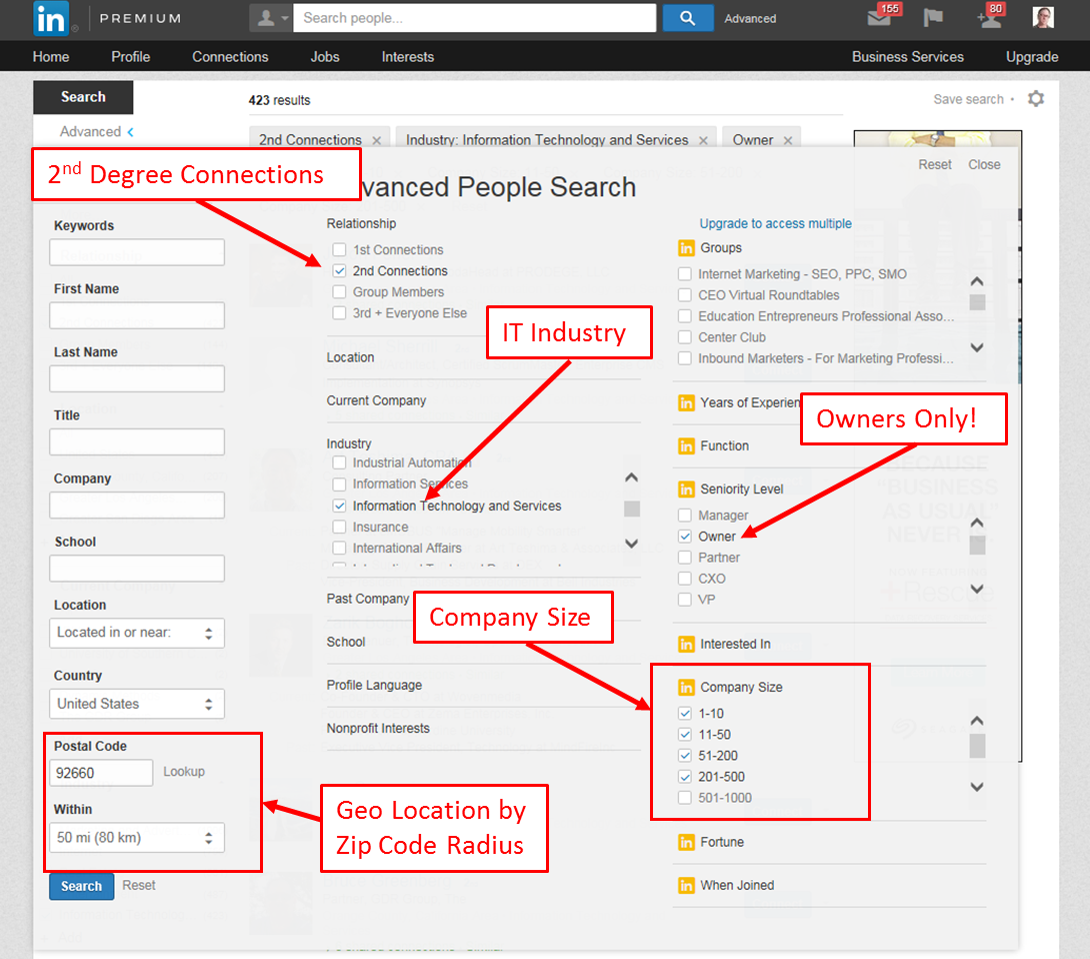Expand the Location dropdown 'Located in or near'
1090x959 pixels.
[x=137, y=633]
